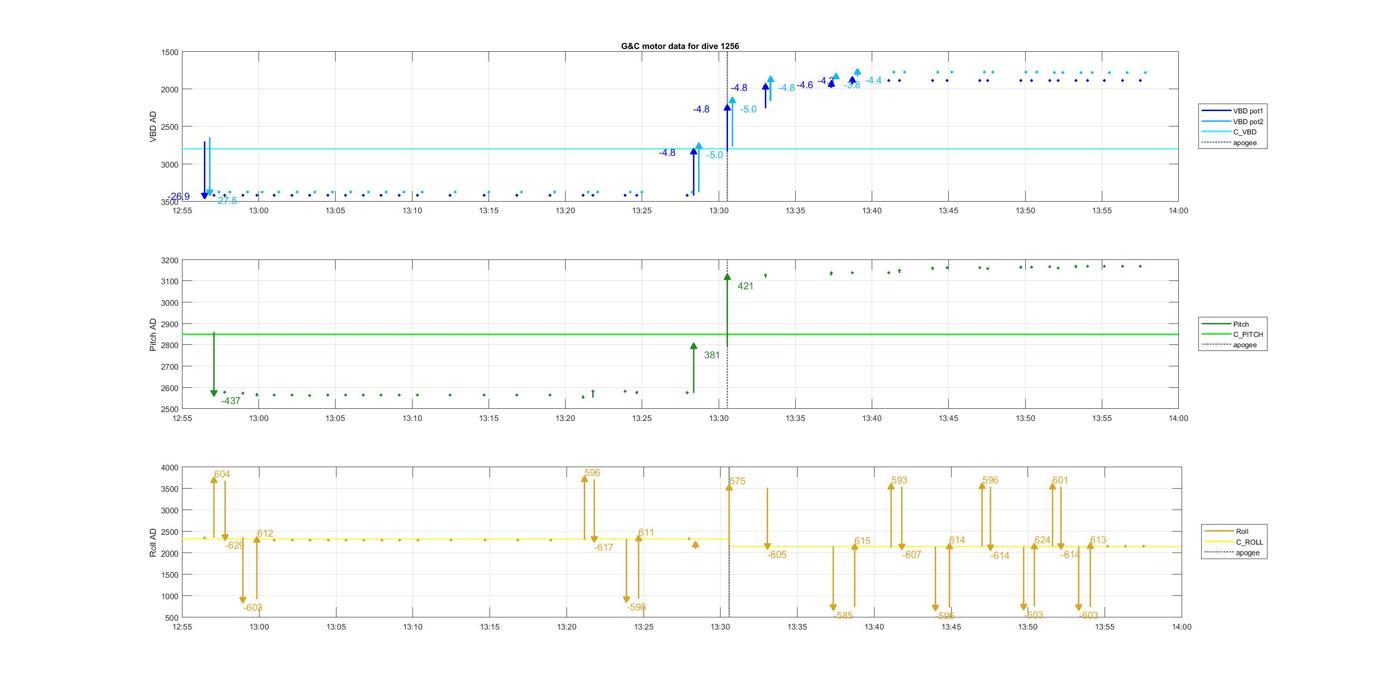Screen dimensions: 1400x693
Task: Click the '12:55' x-tick under VBD plot
Action: point(182,210)
